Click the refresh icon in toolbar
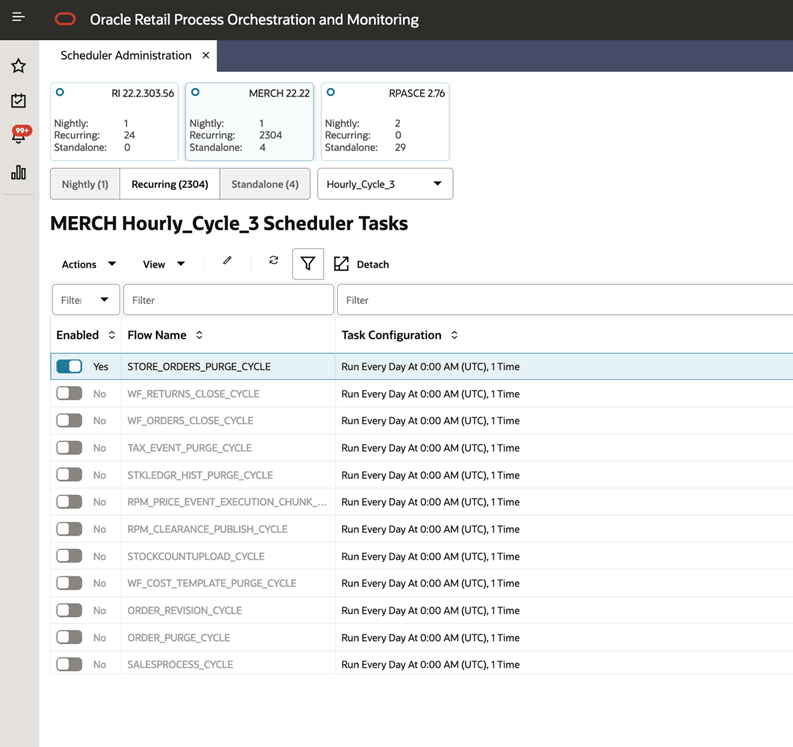Viewport: 793px width, 747px height. tap(274, 260)
